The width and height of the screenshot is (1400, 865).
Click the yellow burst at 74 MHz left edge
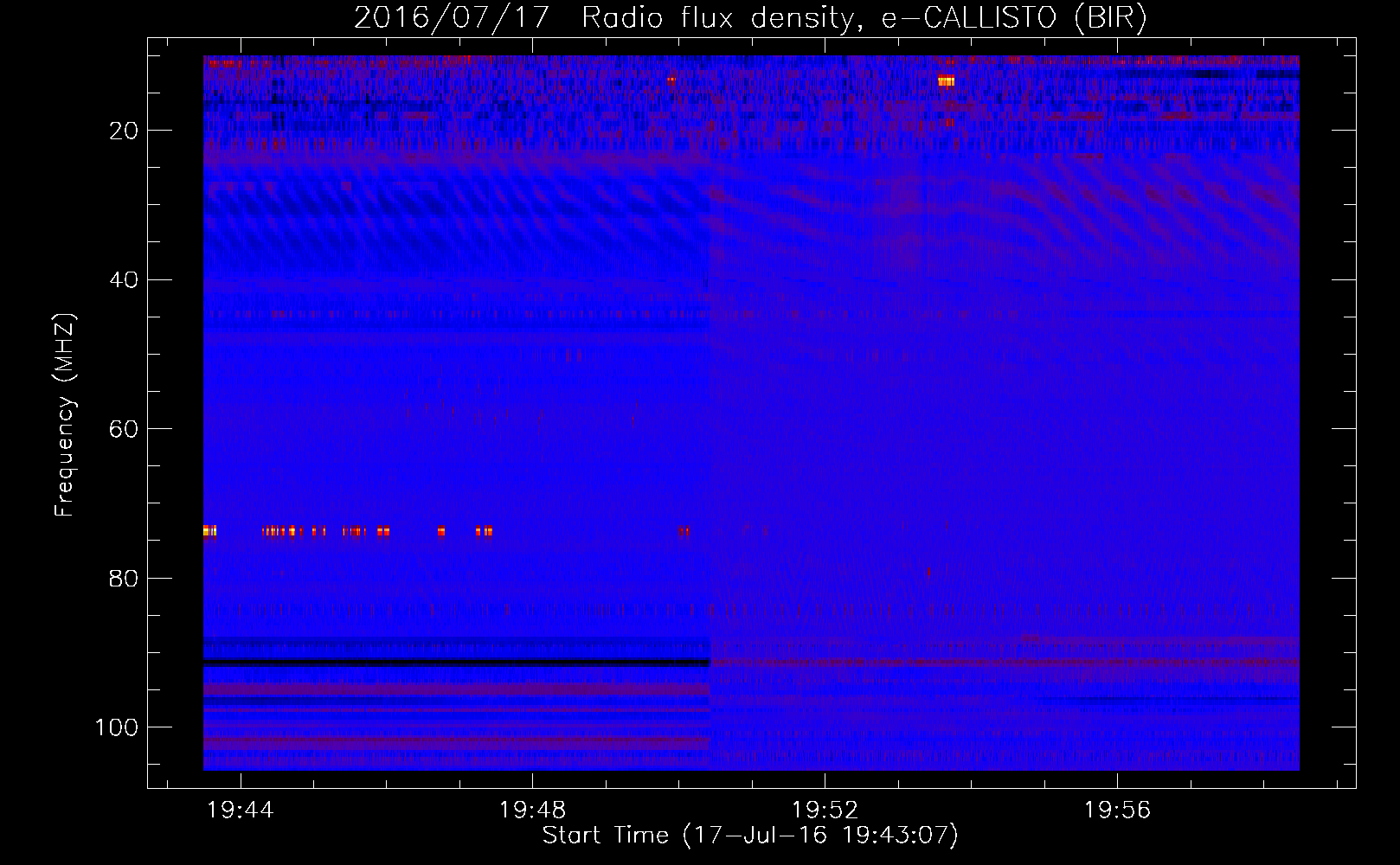tap(209, 531)
